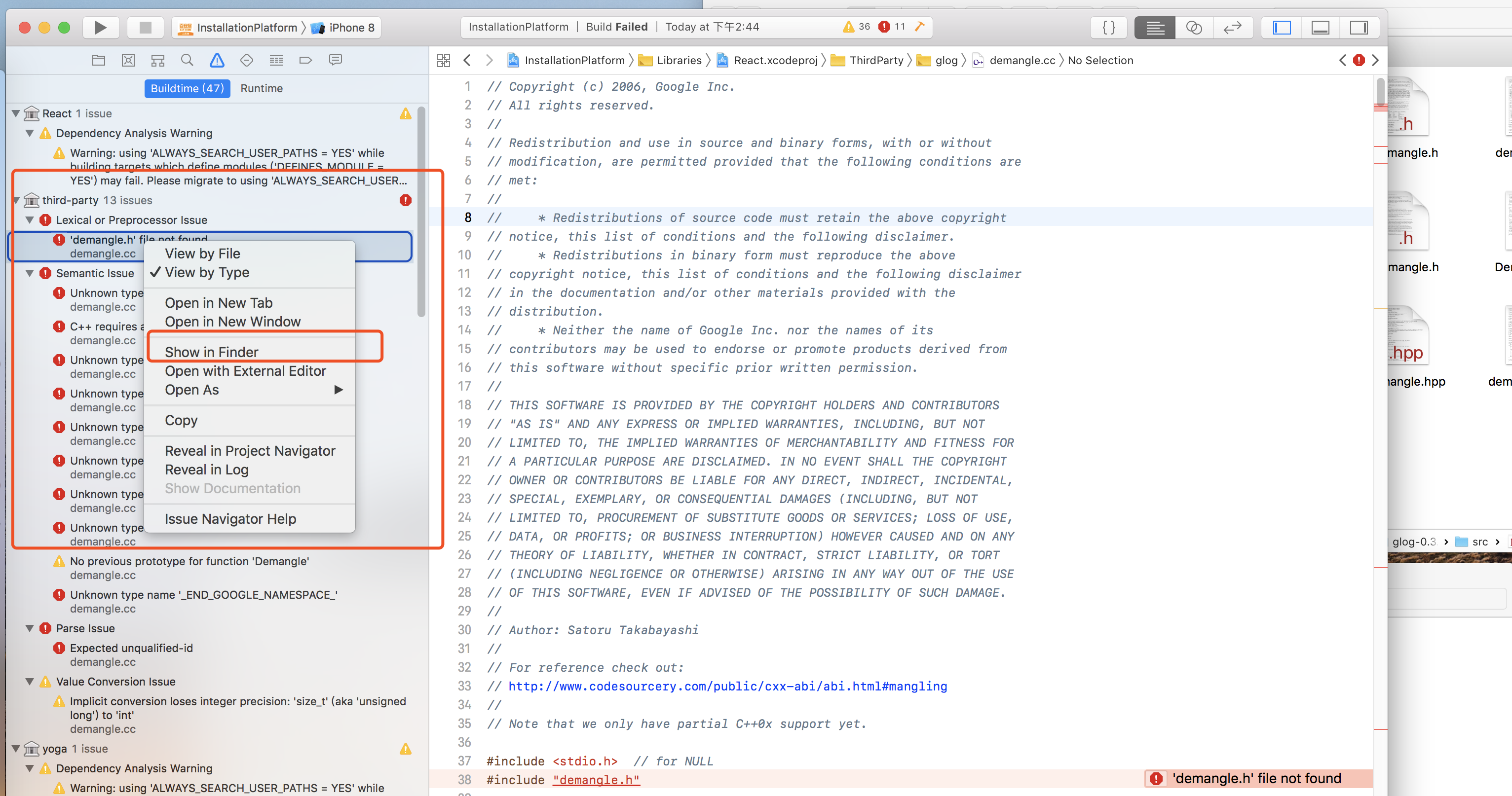Open the find navigator magnifier icon
The image size is (1512, 796).
[187, 60]
